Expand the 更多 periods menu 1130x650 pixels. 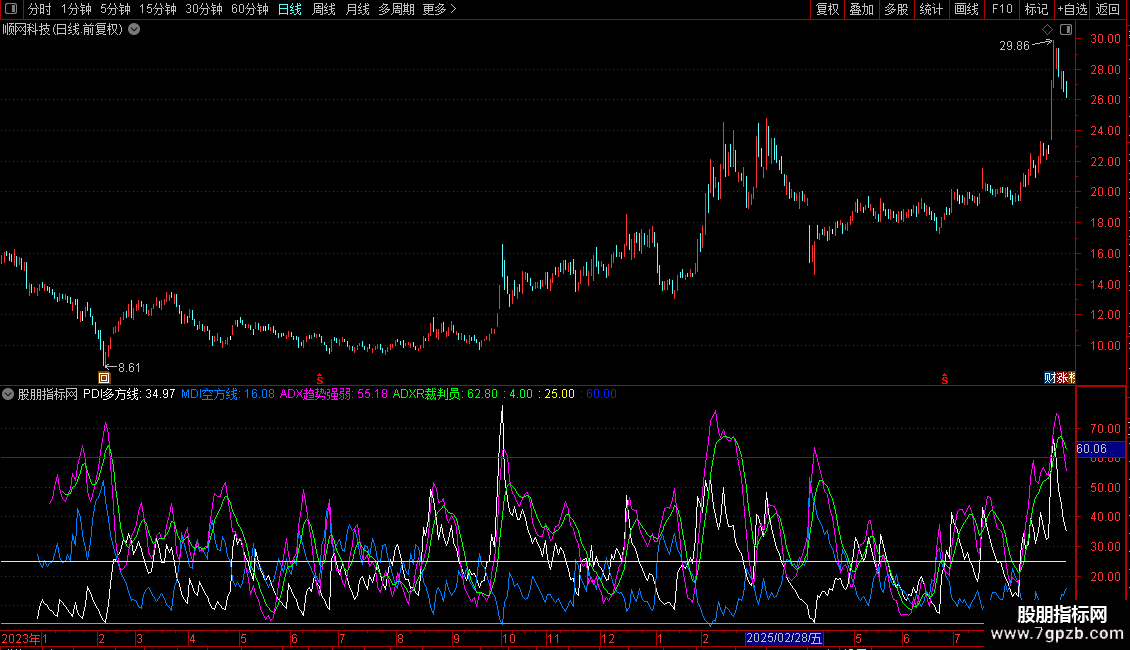click(439, 9)
